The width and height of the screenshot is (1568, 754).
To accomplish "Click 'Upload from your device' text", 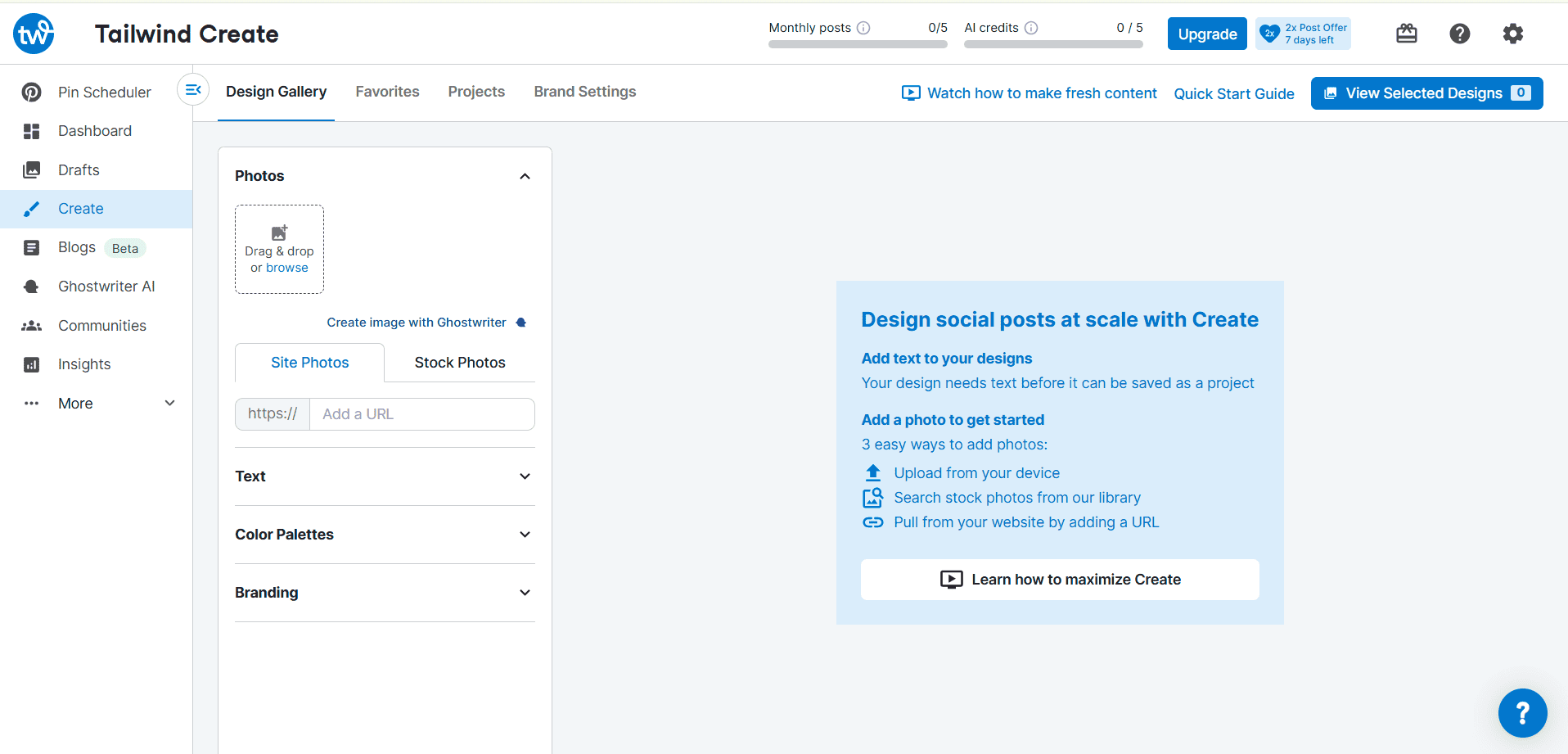I will (x=976, y=473).
